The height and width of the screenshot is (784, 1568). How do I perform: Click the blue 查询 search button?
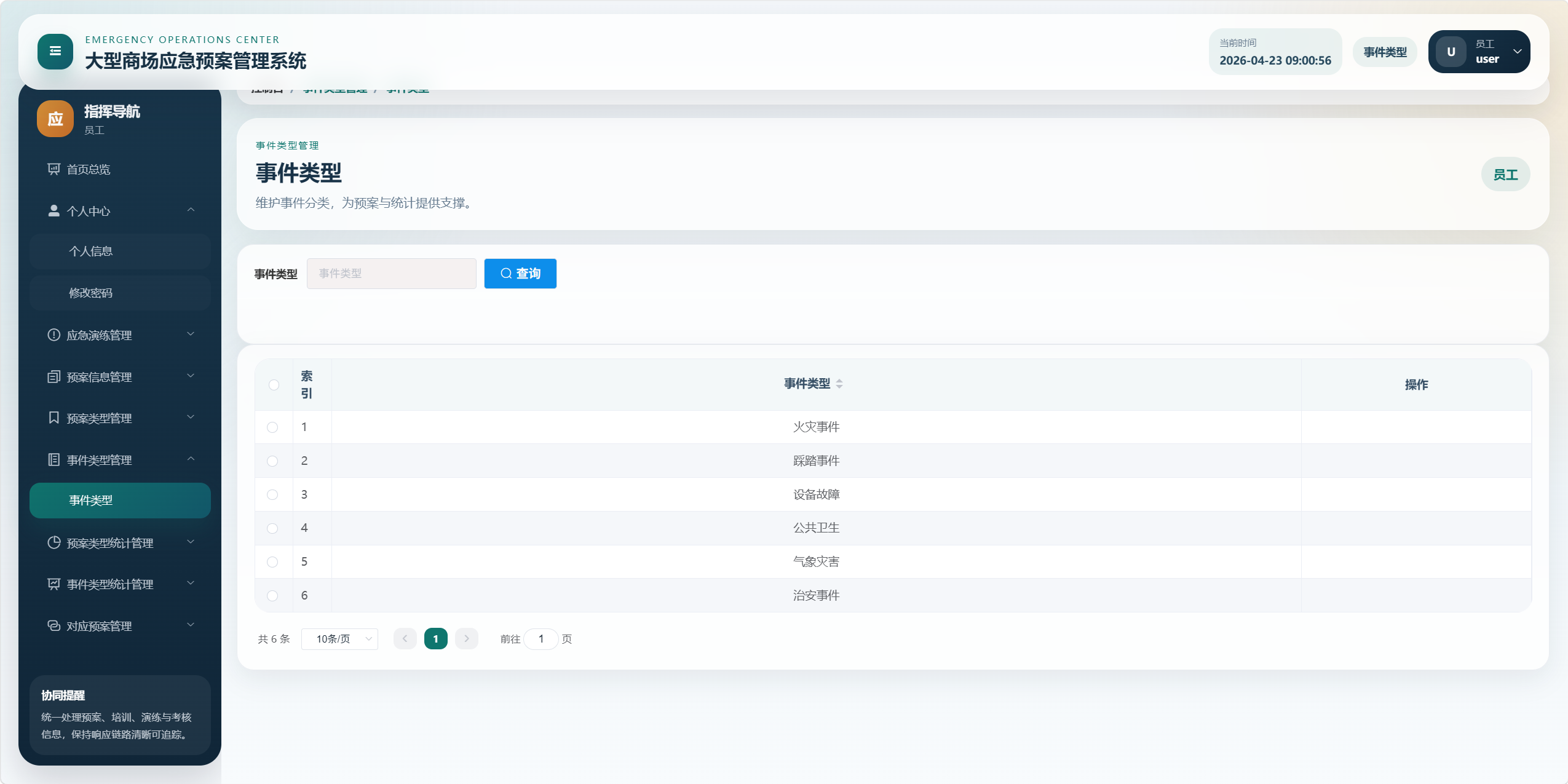point(520,274)
